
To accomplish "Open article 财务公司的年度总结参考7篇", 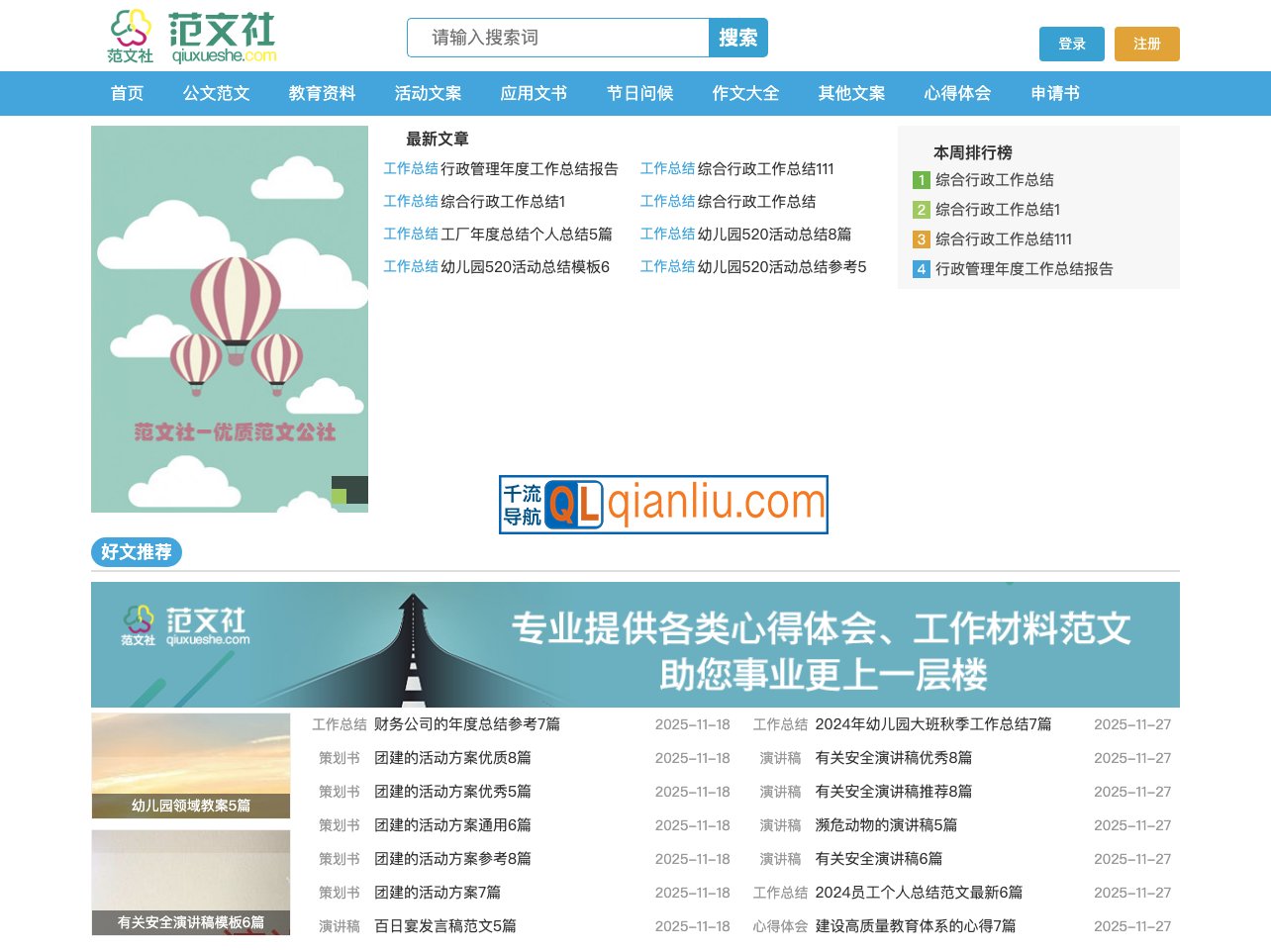I will (466, 724).
